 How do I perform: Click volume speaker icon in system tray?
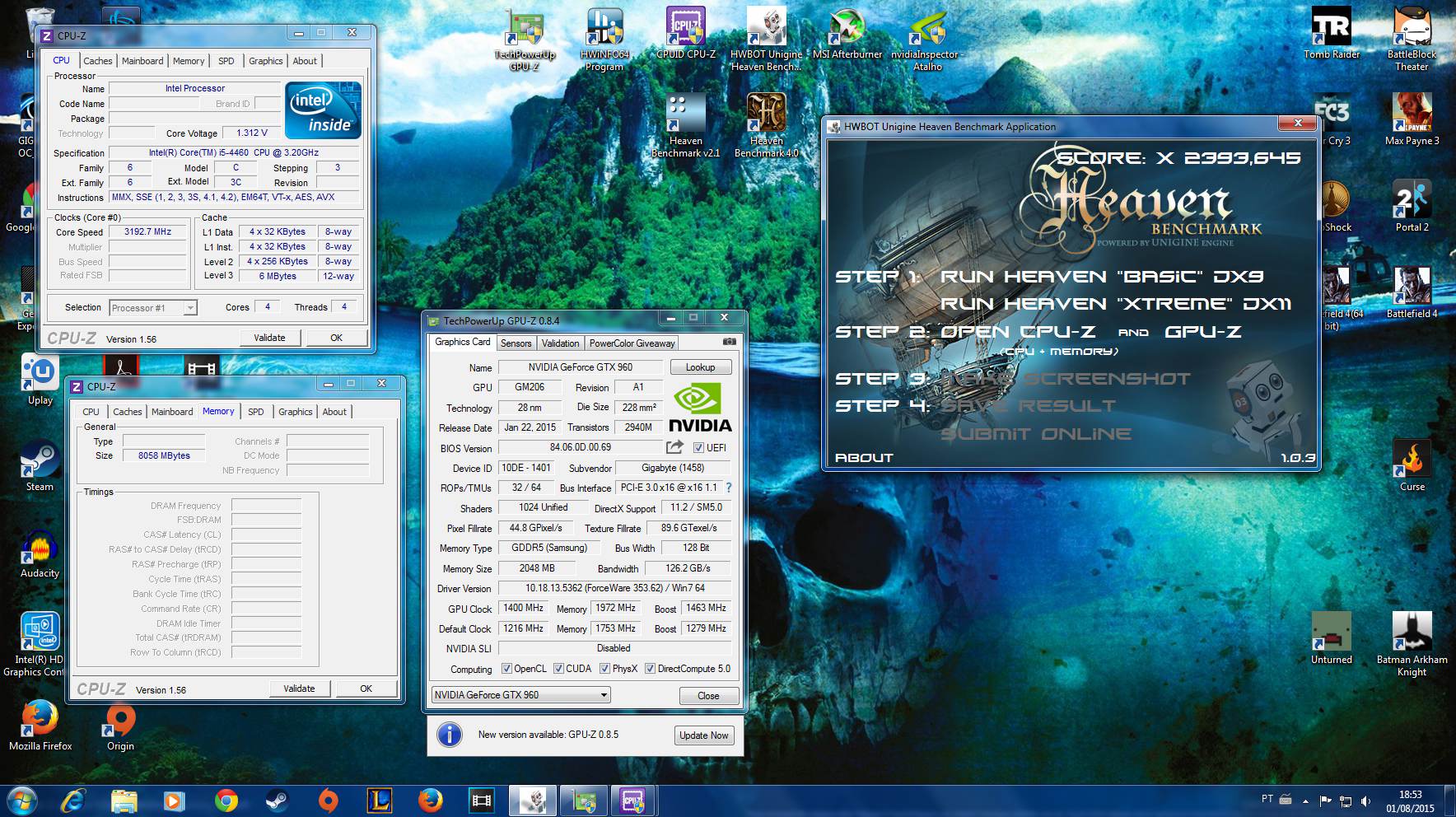pyautogui.click(x=1366, y=801)
